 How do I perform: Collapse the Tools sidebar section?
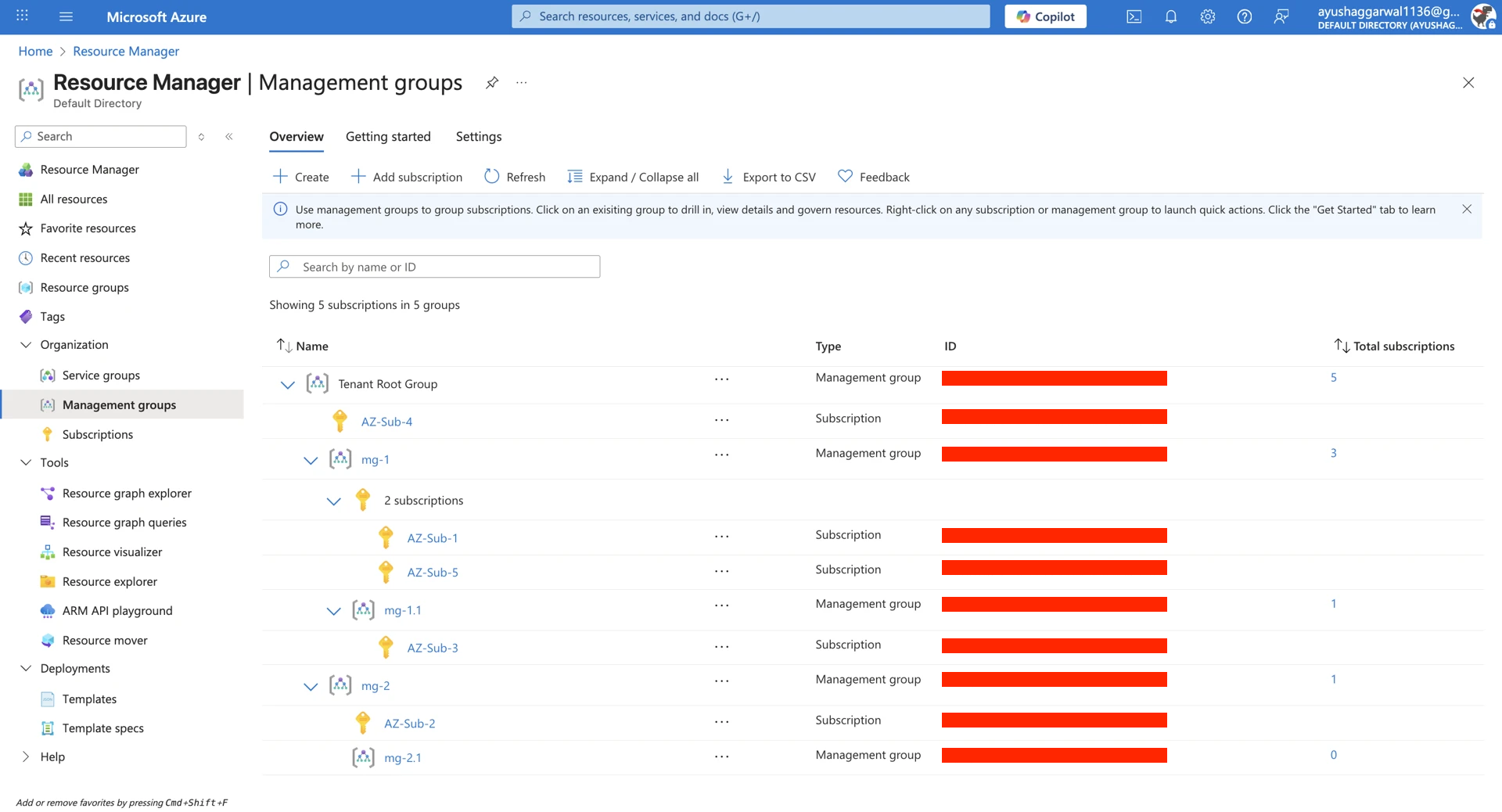pos(26,462)
